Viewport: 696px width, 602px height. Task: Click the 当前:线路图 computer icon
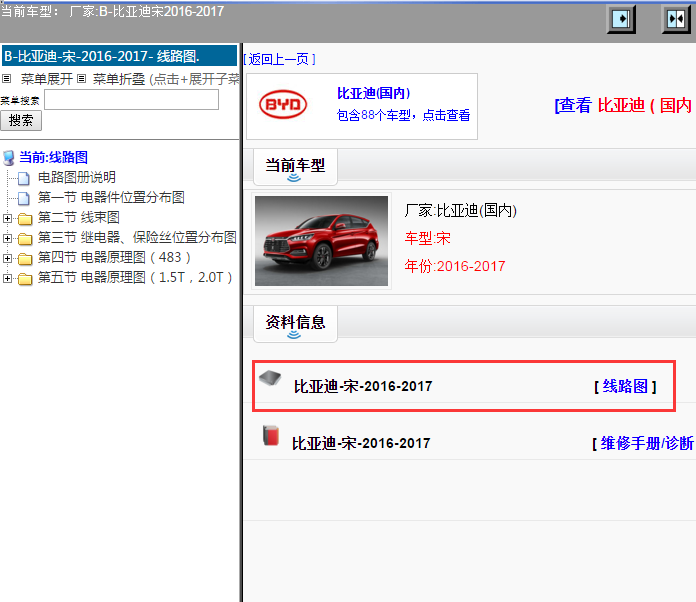point(8,158)
